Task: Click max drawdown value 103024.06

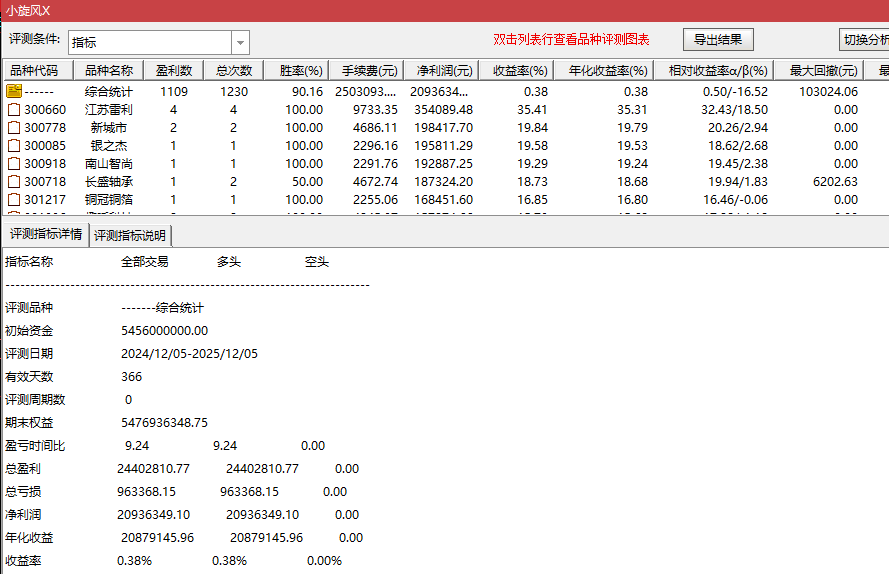Action: click(x=828, y=91)
